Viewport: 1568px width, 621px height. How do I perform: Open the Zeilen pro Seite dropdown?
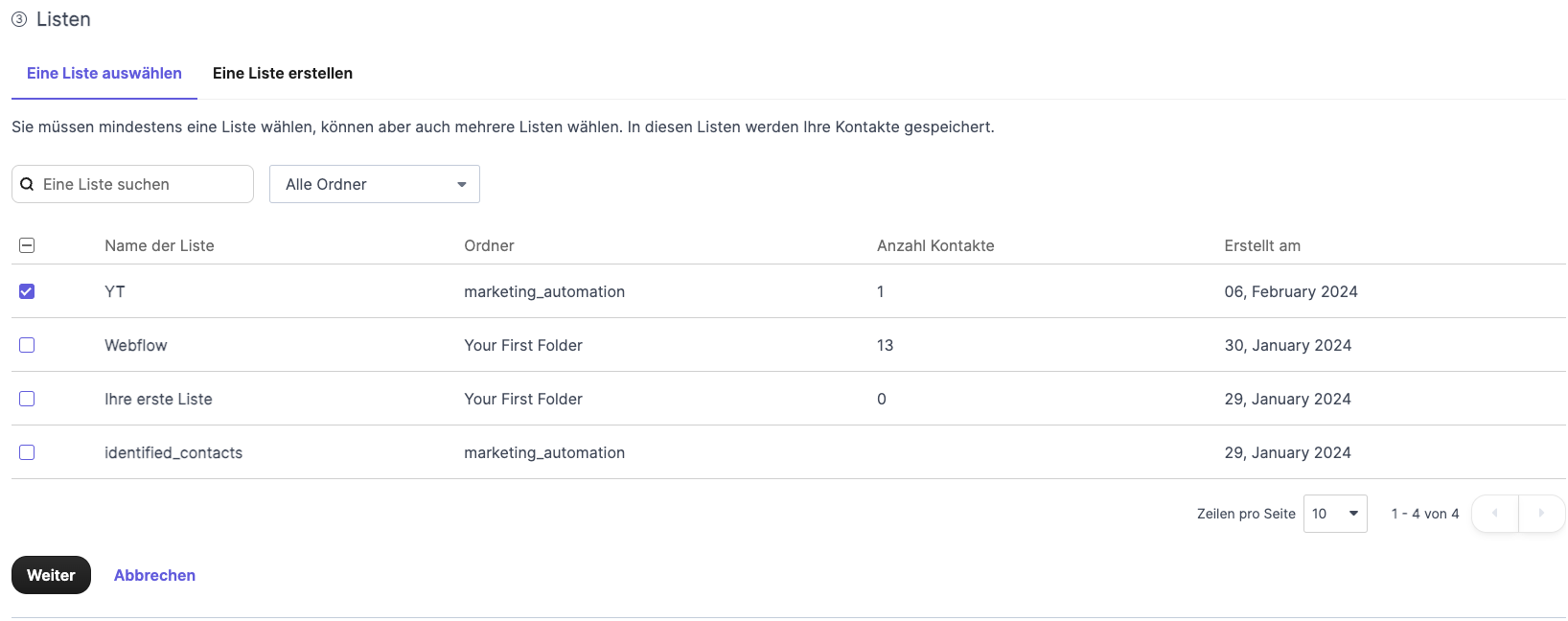1335,514
